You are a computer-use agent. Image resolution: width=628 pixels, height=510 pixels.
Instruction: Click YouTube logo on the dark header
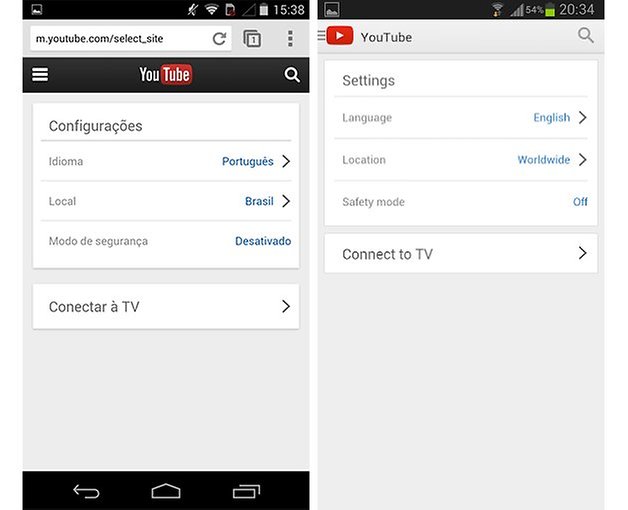[165, 75]
